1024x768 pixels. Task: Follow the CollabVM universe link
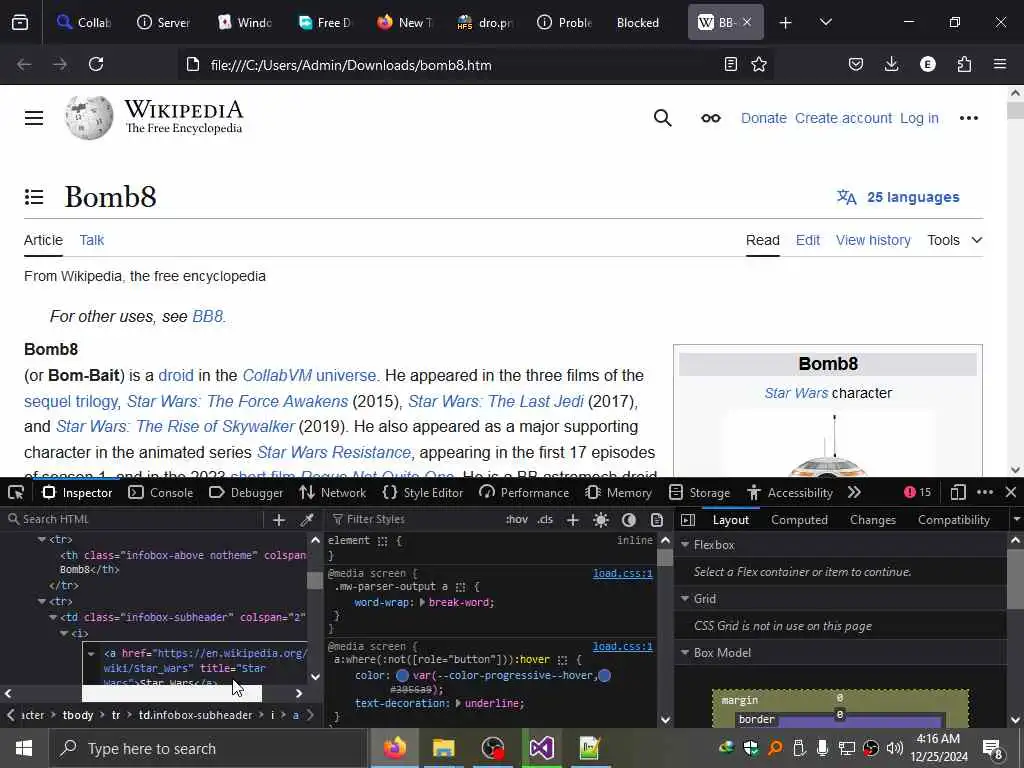[309, 376]
